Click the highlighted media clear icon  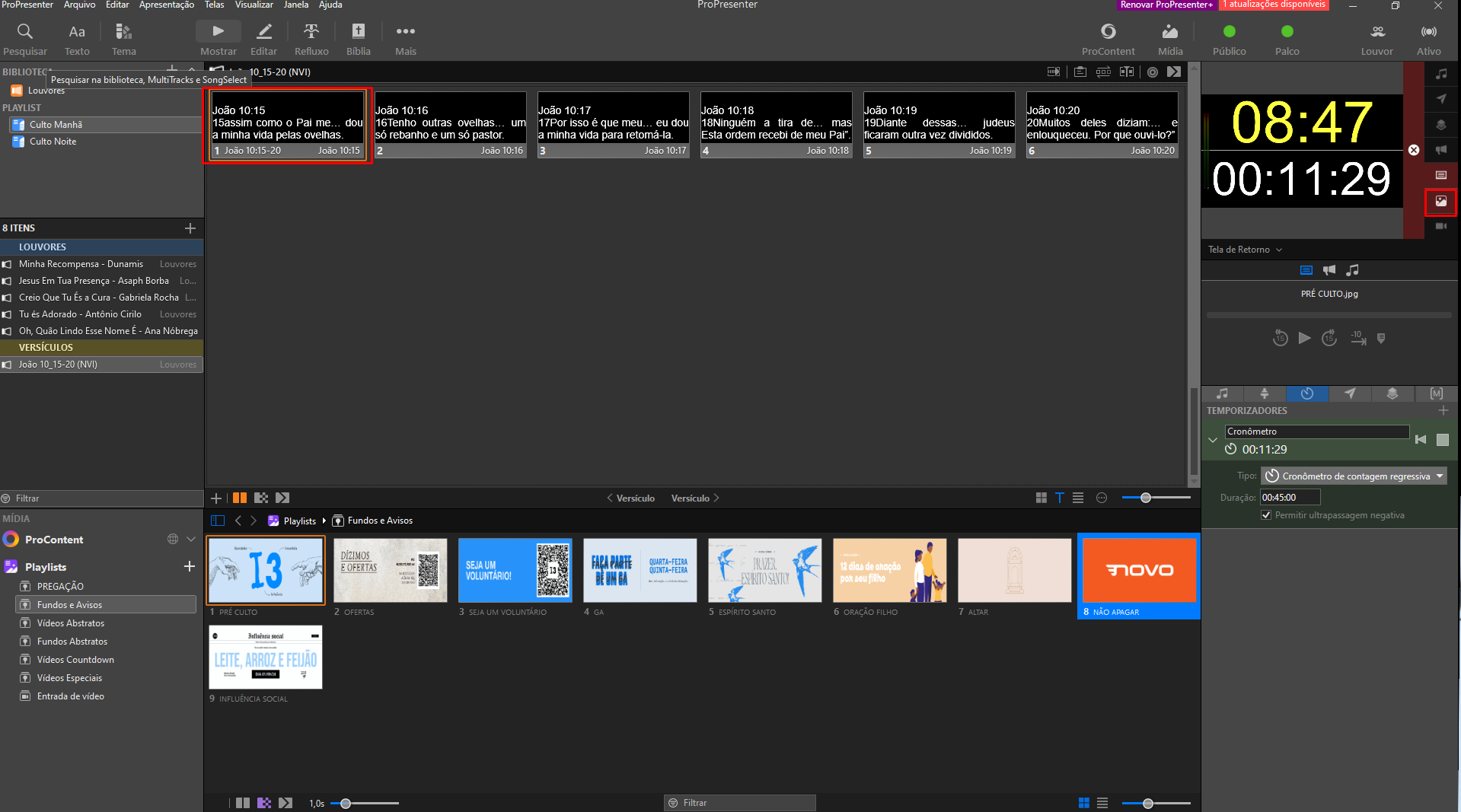(x=1440, y=202)
